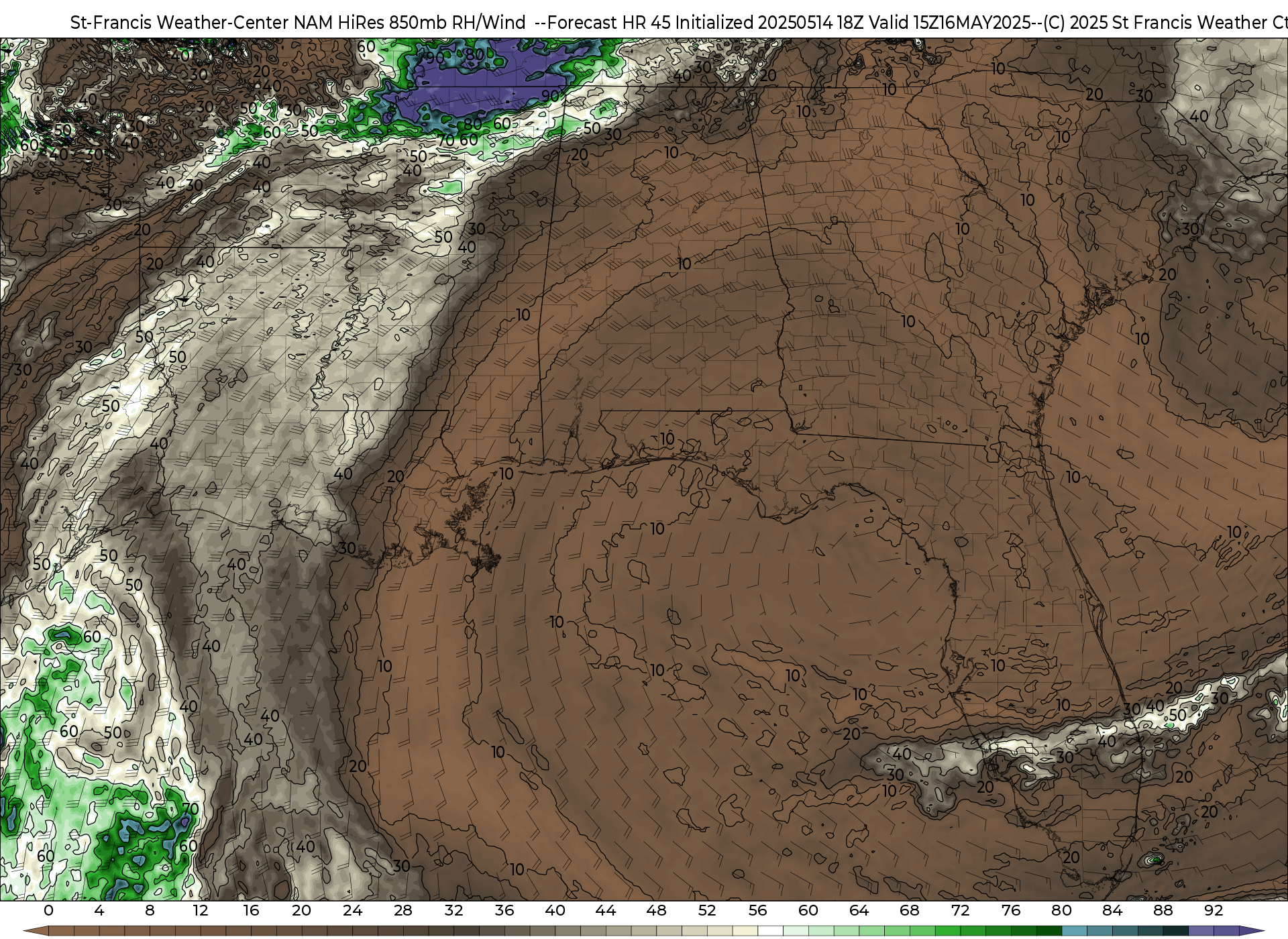1288x939 pixels.
Task: Click the colorbar tick label '40'
Action: tap(555, 910)
